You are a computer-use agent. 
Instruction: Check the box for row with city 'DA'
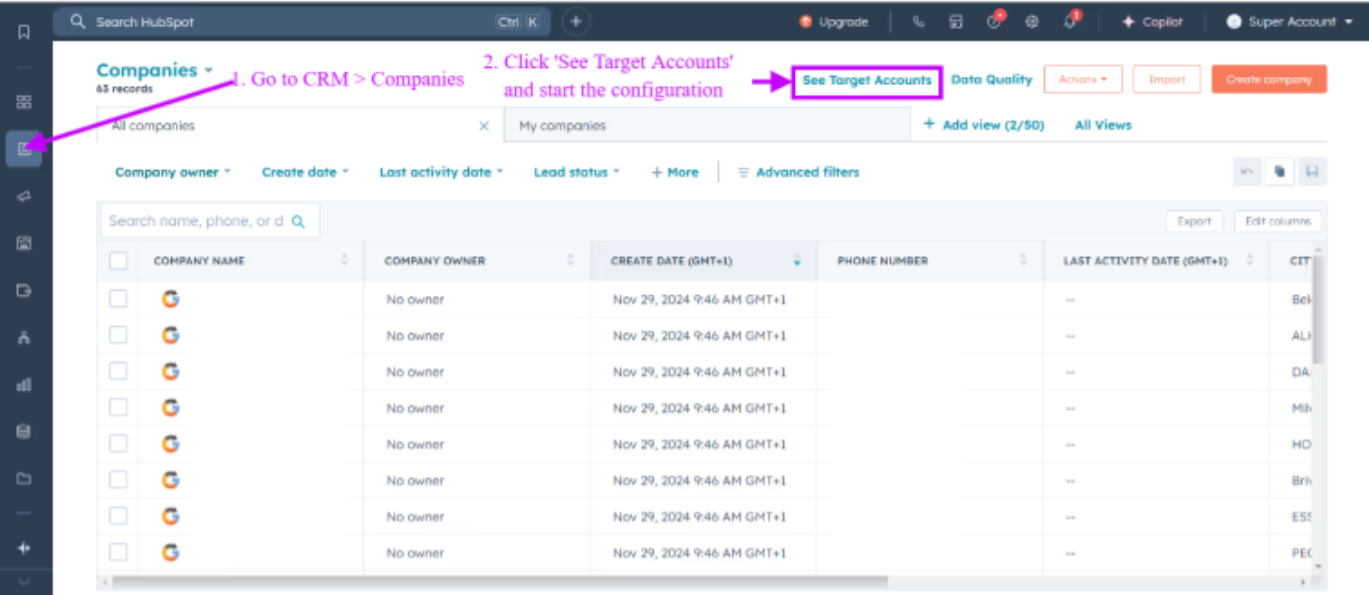pyautogui.click(x=118, y=371)
